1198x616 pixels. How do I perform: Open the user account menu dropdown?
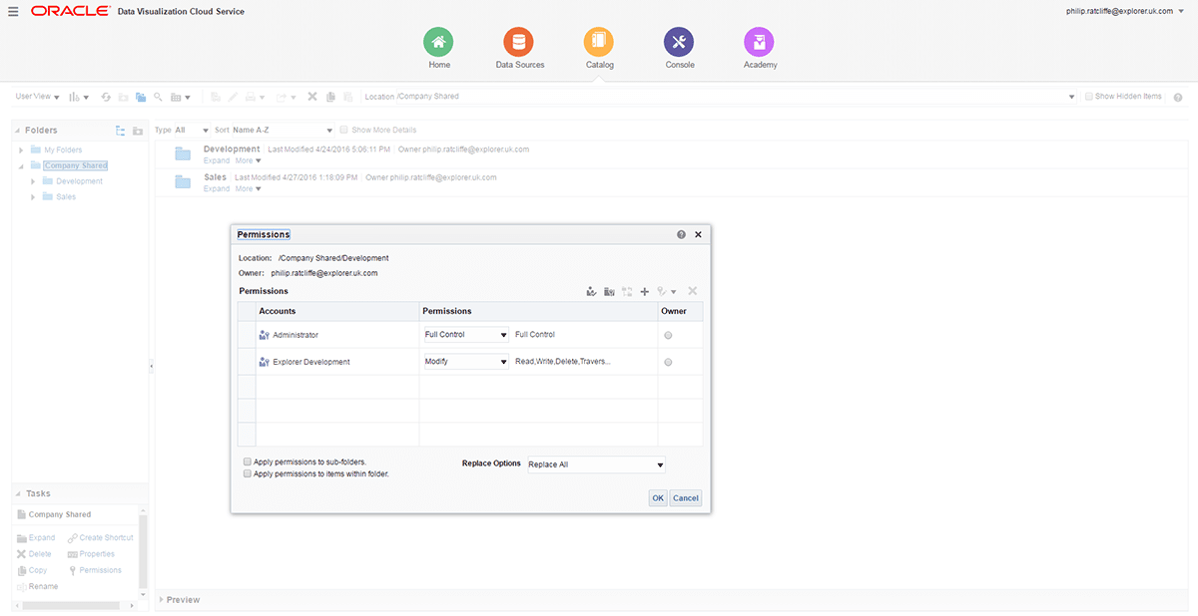[x=1182, y=11]
